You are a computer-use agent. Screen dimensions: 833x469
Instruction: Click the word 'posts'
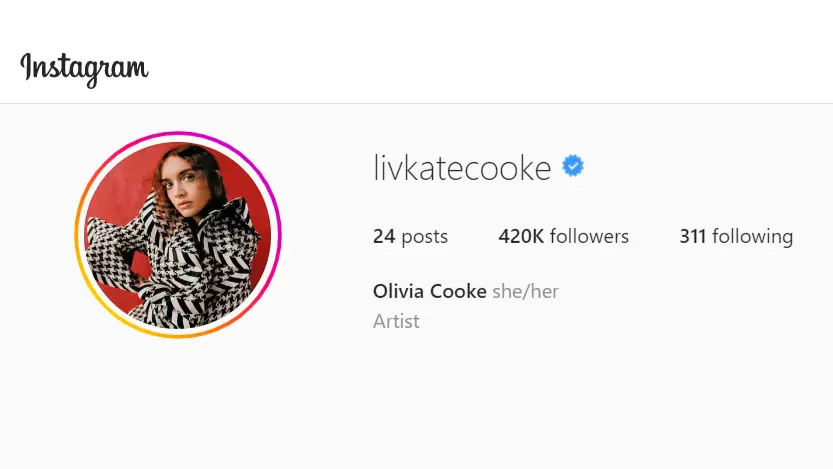point(424,237)
